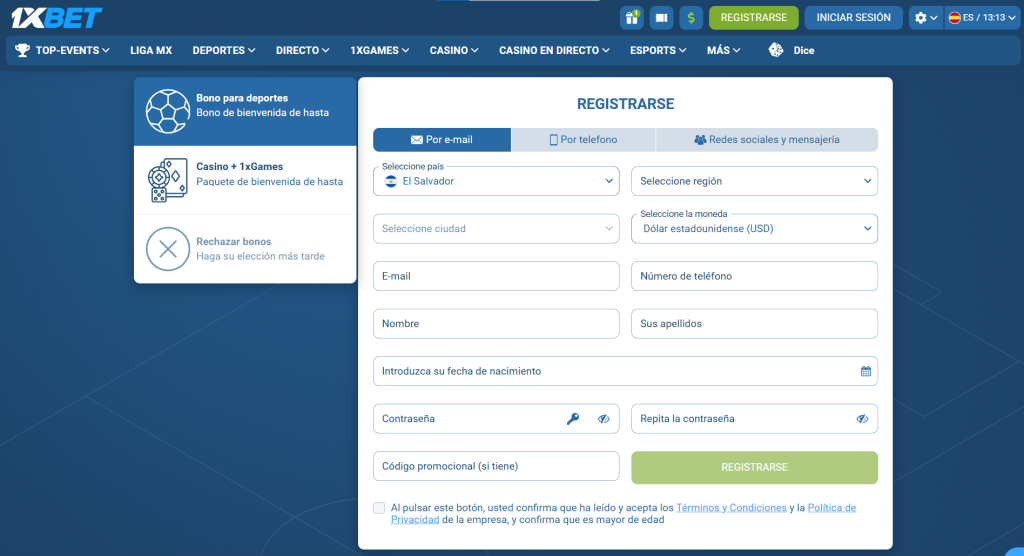This screenshot has height=556, width=1024.
Task: Open the CASINO menu
Action: [x=454, y=50]
